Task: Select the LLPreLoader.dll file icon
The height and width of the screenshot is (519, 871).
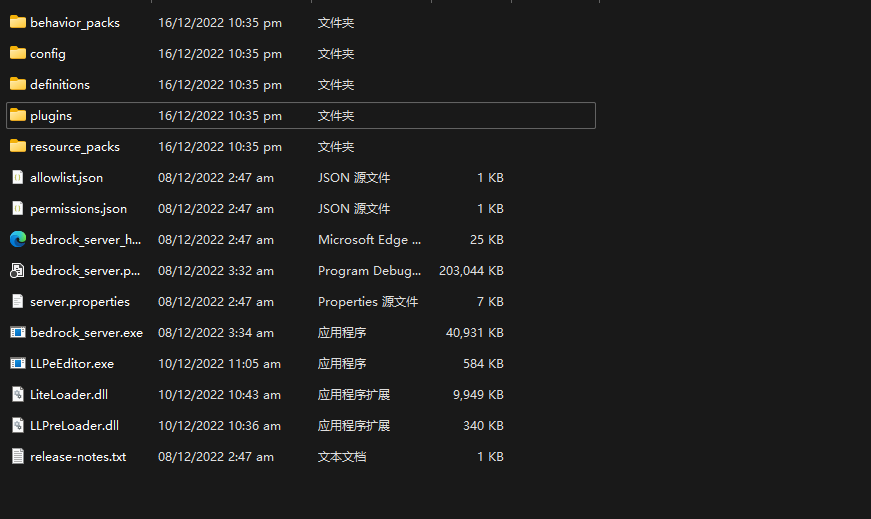Action: point(18,426)
